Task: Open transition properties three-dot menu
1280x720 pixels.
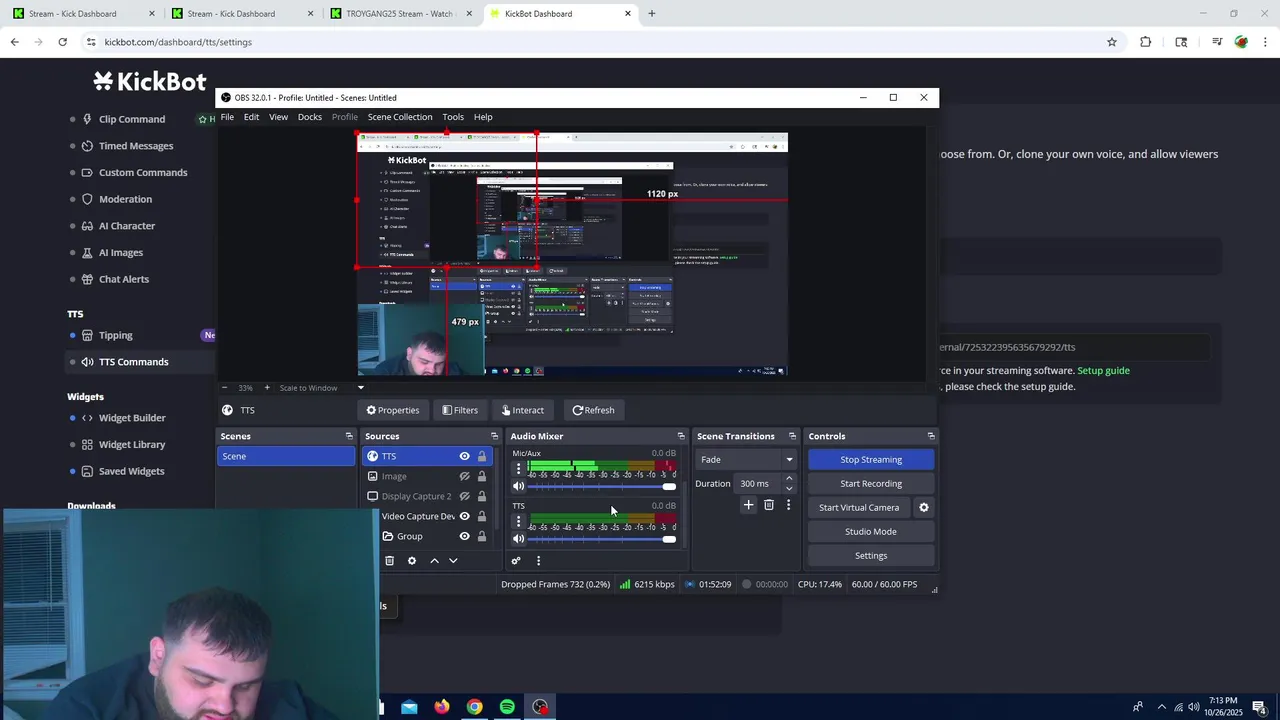Action: (788, 505)
